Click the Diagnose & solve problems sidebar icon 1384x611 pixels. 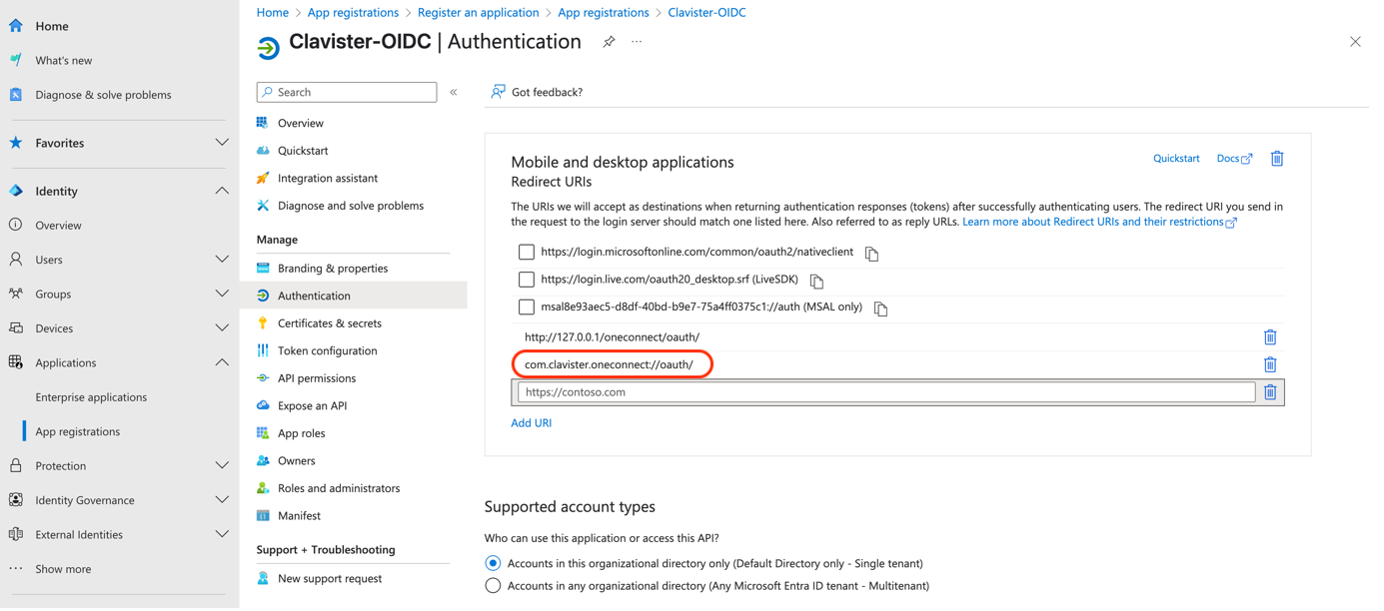tap(15, 95)
